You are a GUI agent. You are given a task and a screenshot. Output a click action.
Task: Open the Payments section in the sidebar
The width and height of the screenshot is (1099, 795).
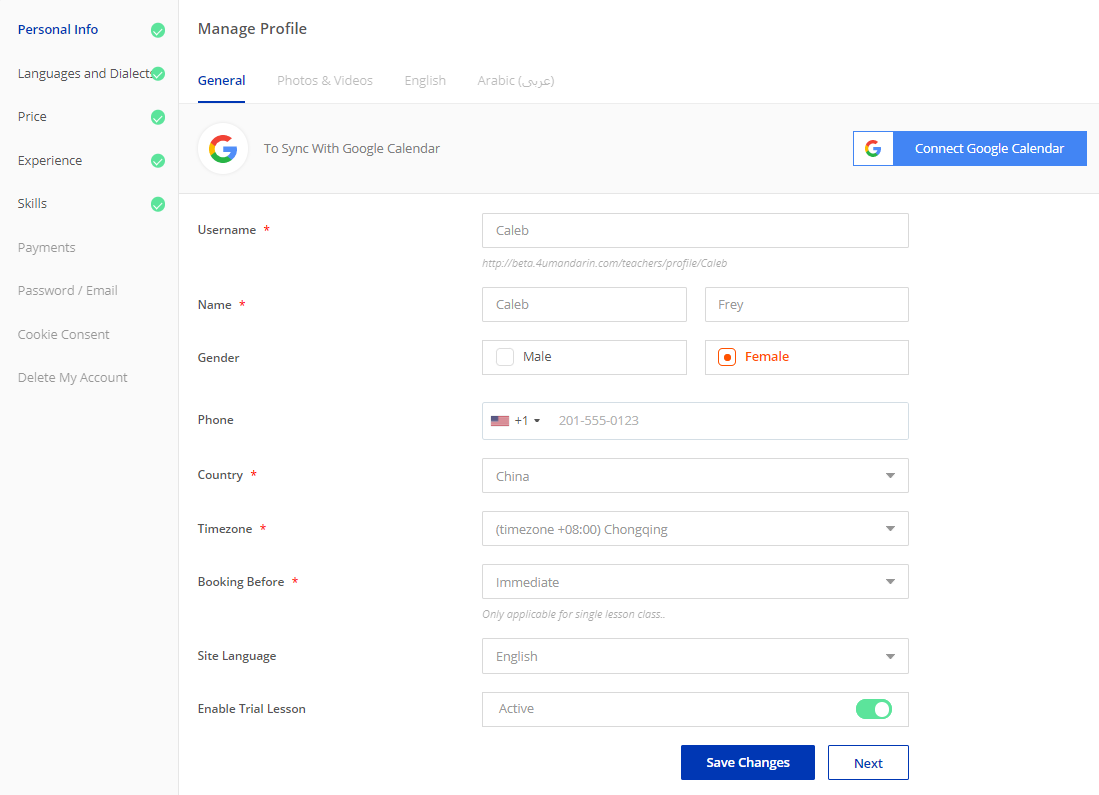coord(46,247)
